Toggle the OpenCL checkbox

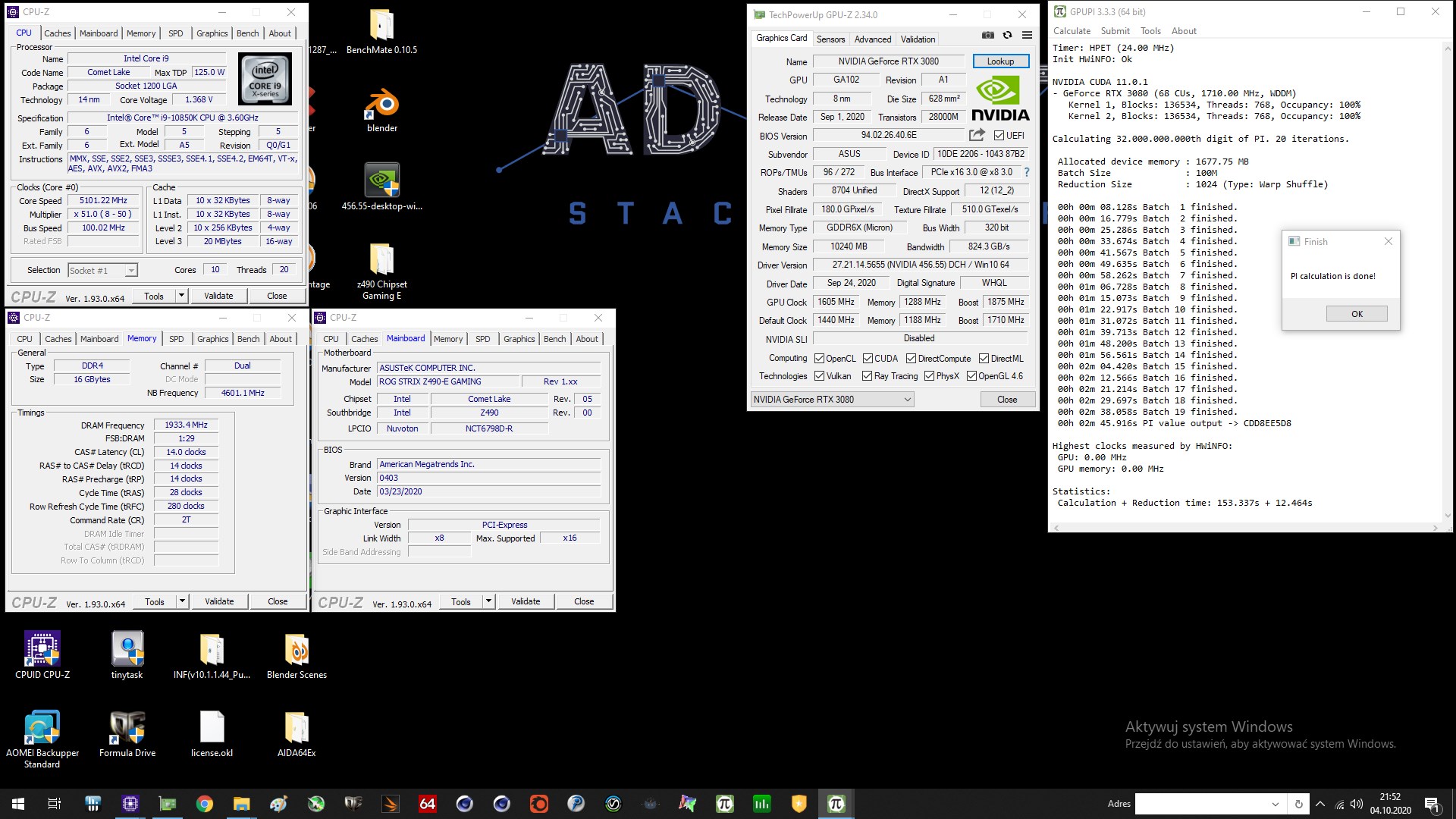coord(819,359)
